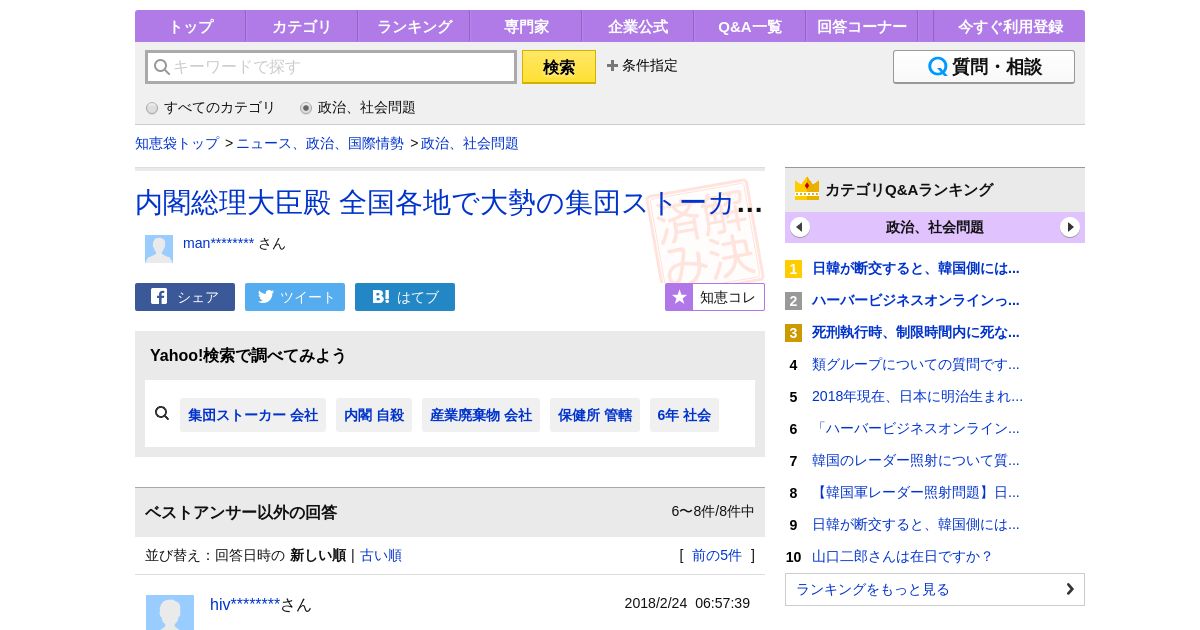Open man******** user profile link

click(218, 243)
